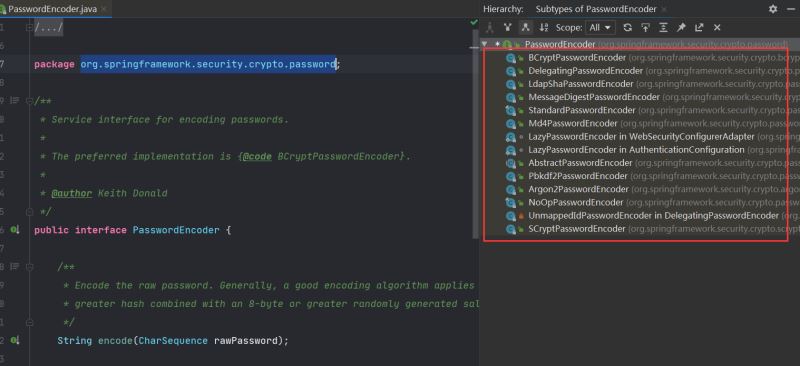The height and width of the screenshot is (366, 800).
Task: Expand all hierarchy nodes icon
Action: pos(663,28)
